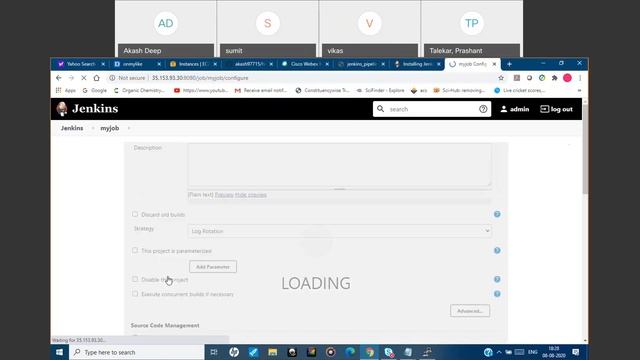Check Execute concurrent builds if necessary
Image resolution: width=640 pixels, height=360 pixels.
click(x=135, y=294)
